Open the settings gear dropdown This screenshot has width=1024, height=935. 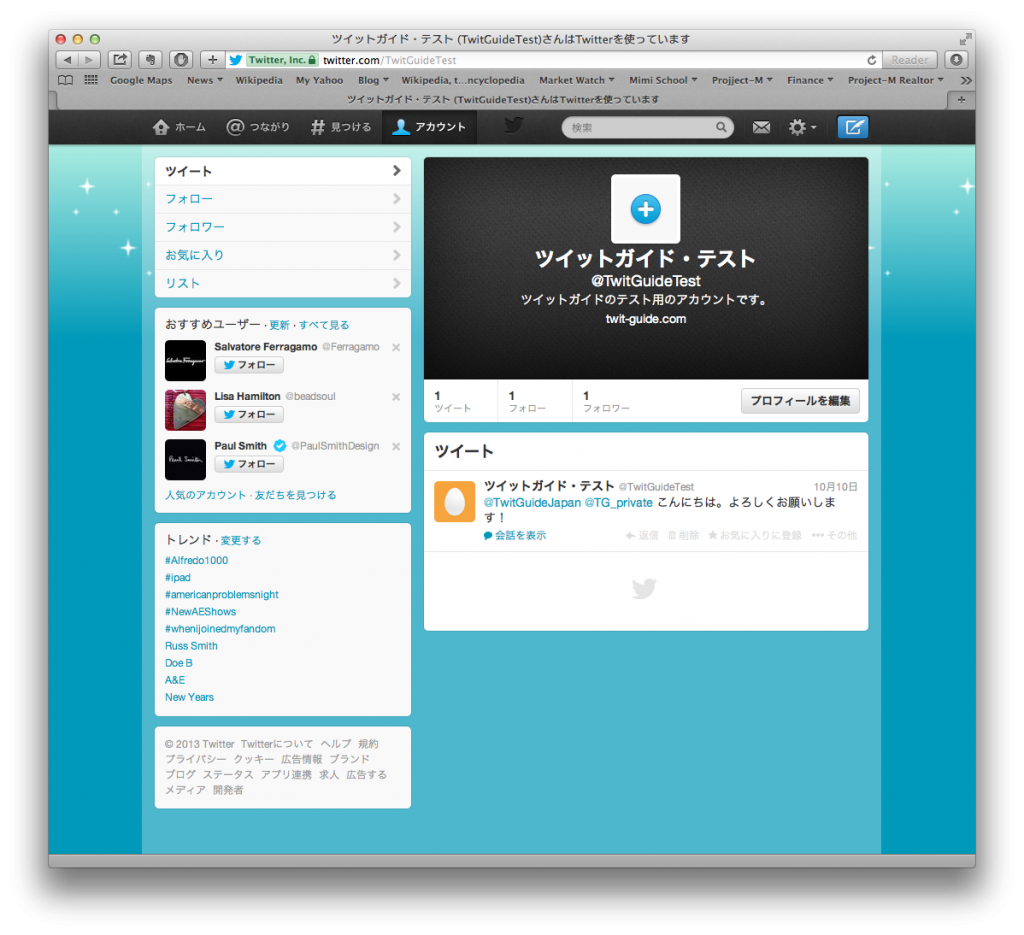(x=802, y=127)
